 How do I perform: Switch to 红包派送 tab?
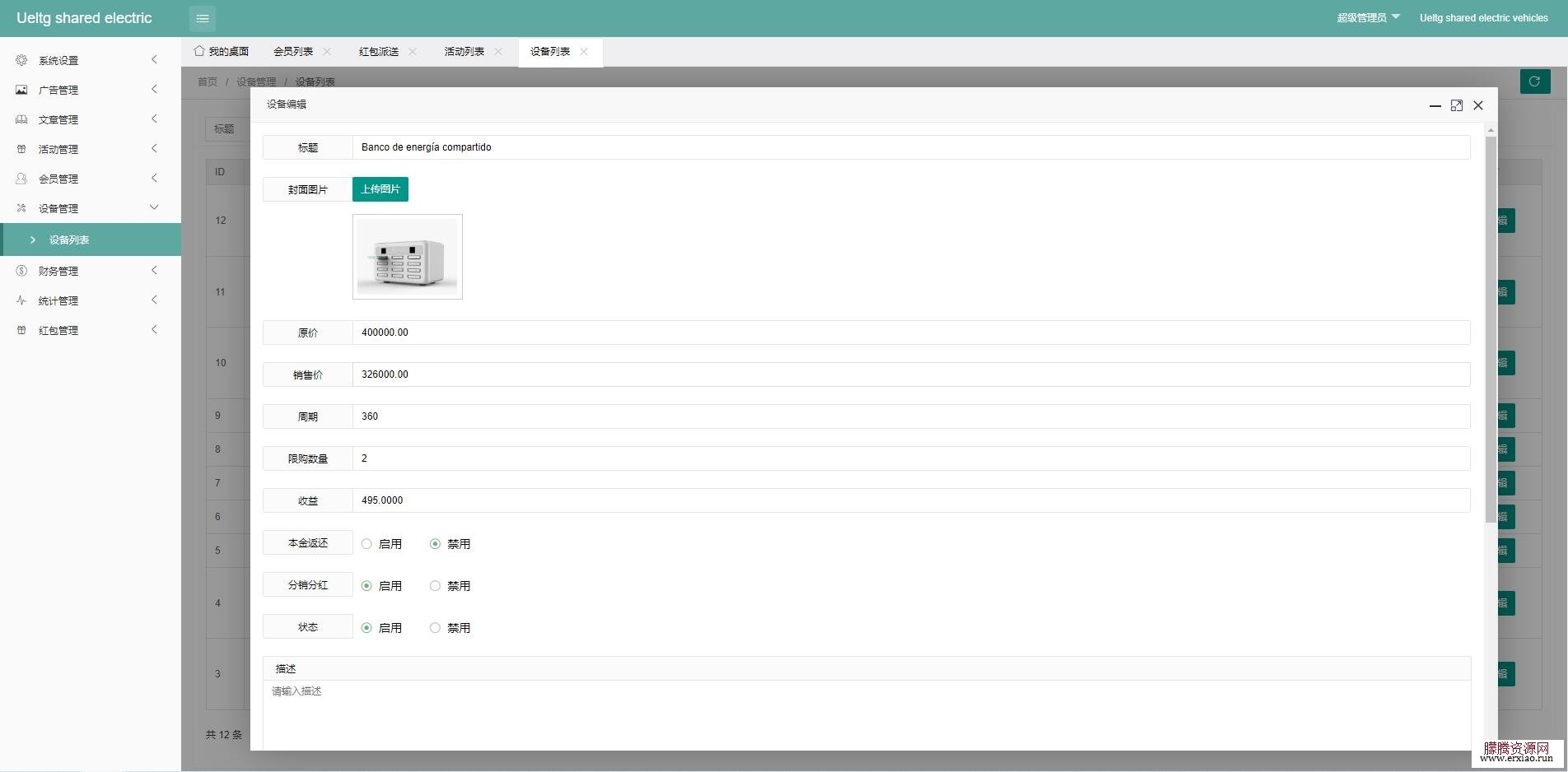click(x=379, y=51)
